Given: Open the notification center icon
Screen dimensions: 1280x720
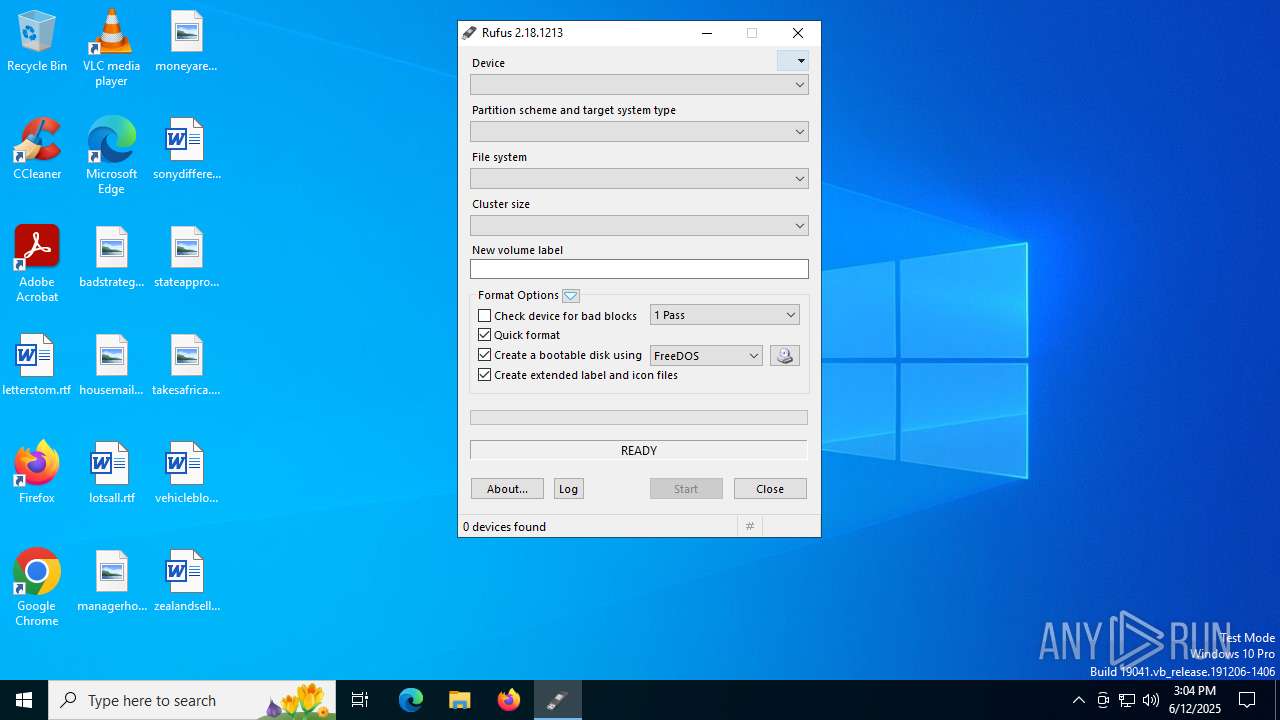Looking at the screenshot, I should click(1247, 700).
